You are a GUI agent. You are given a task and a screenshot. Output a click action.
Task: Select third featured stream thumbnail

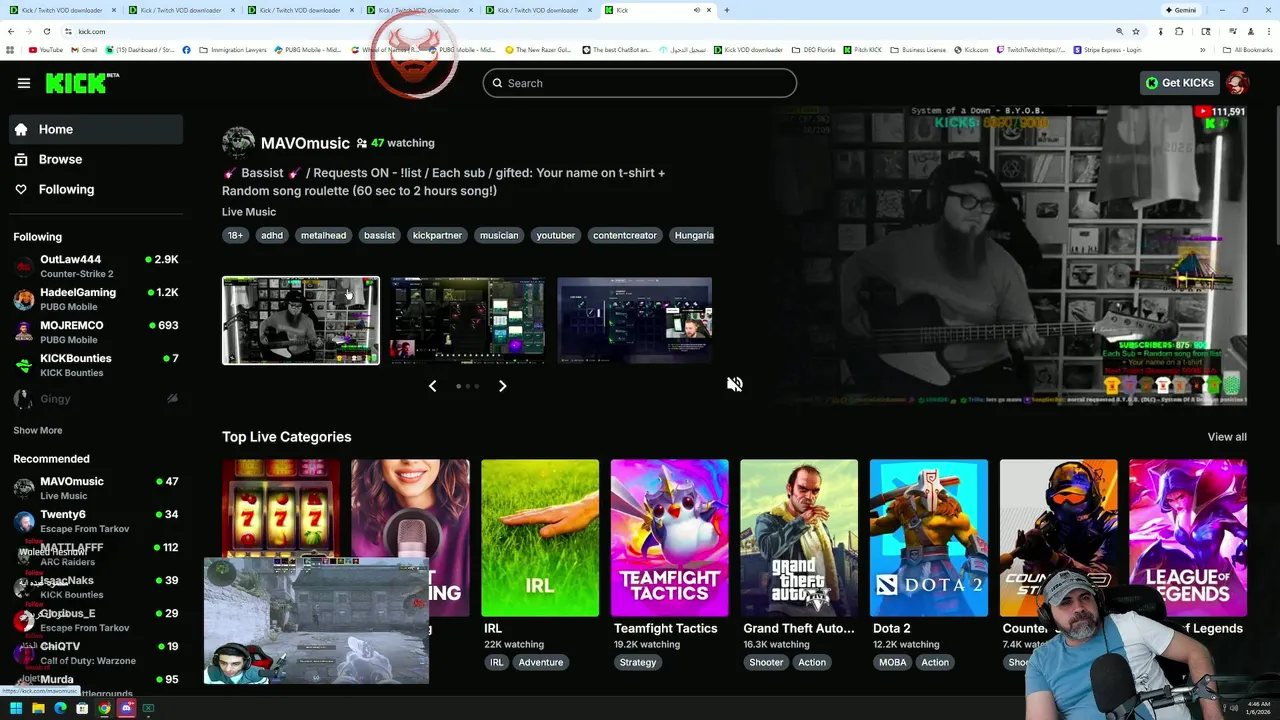pyautogui.click(x=635, y=321)
